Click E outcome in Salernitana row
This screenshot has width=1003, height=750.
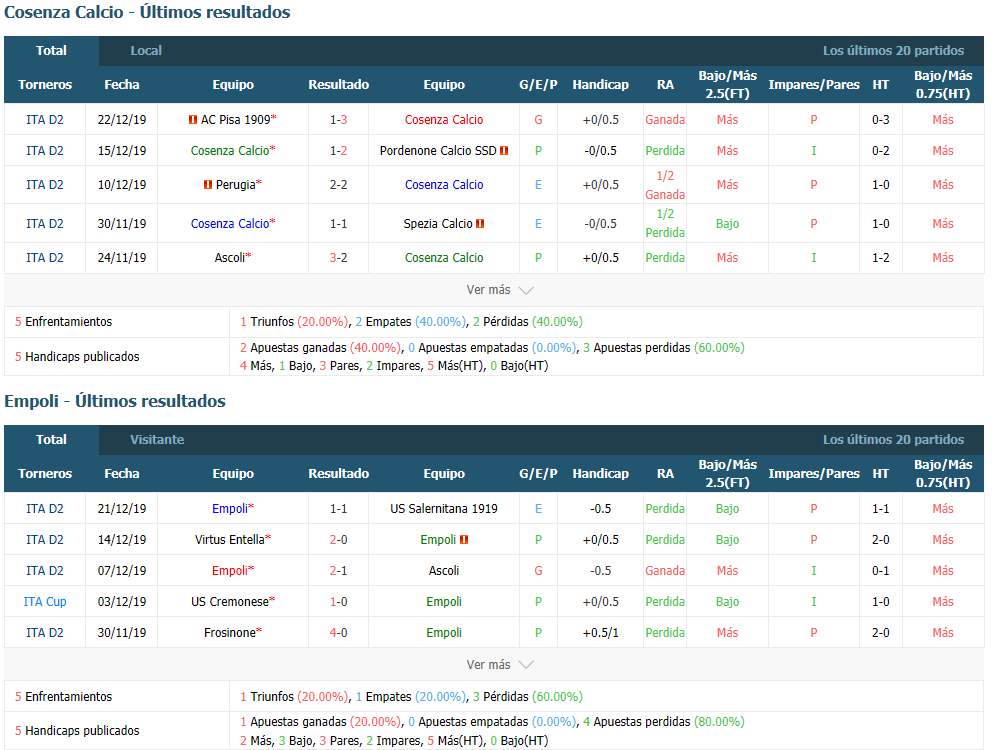coord(538,509)
